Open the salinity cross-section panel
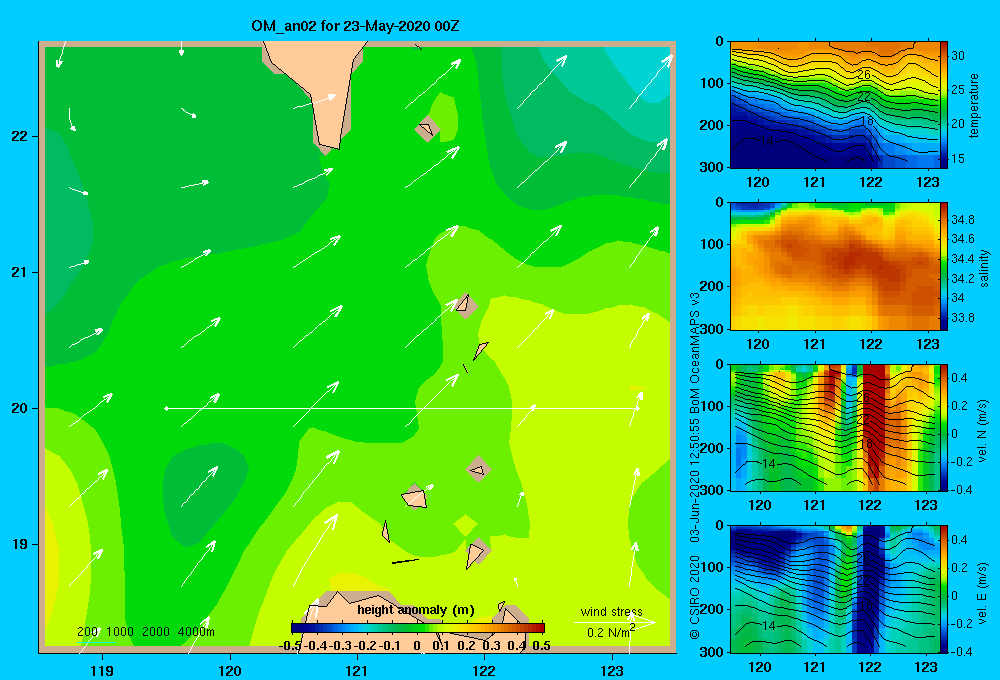Viewport: 1000px width, 680px height. 835,266
